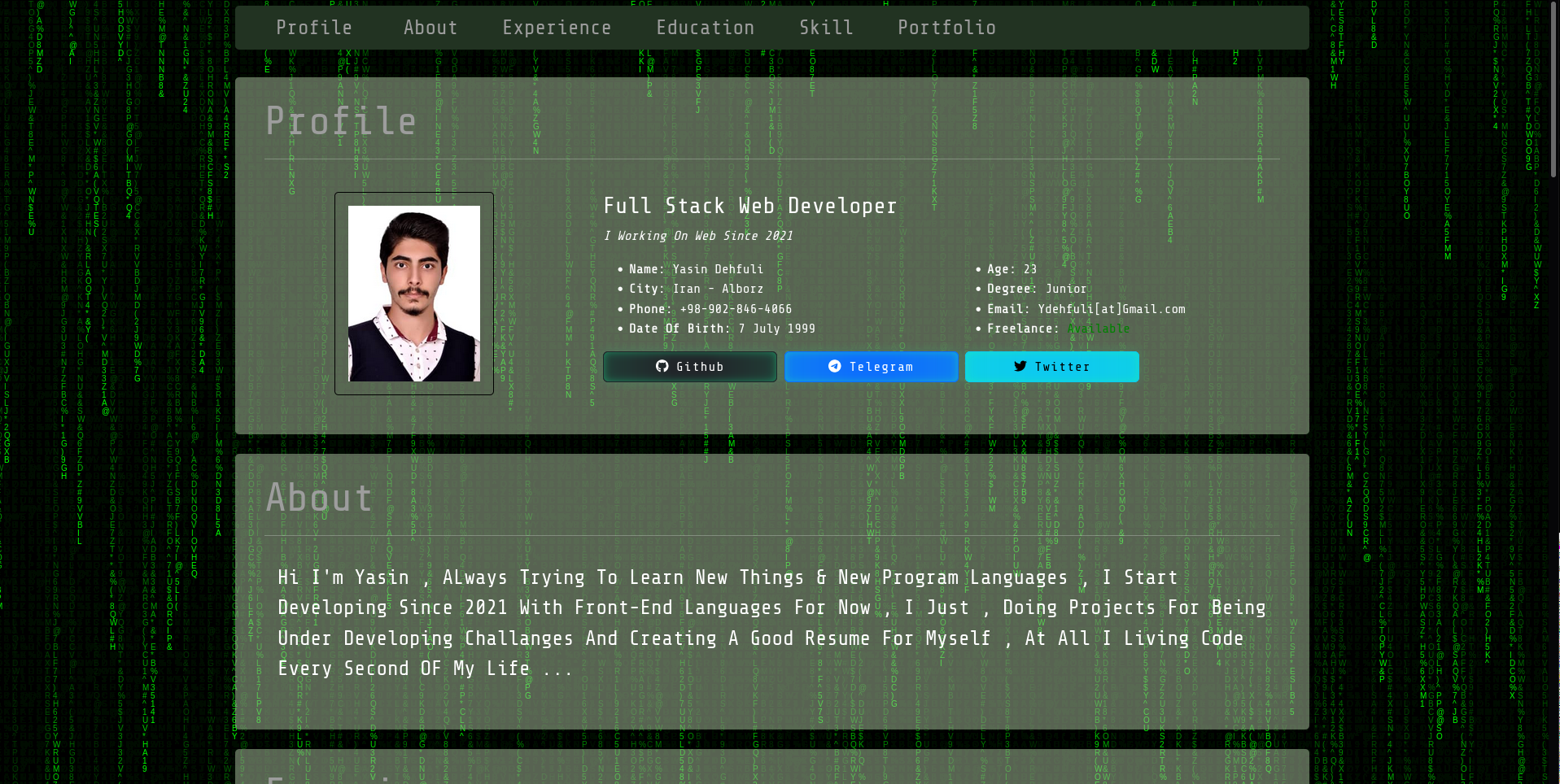
Task: Click the Email: Ydehfuli[at]Gmail.com entry
Action: [x=1086, y=309]
